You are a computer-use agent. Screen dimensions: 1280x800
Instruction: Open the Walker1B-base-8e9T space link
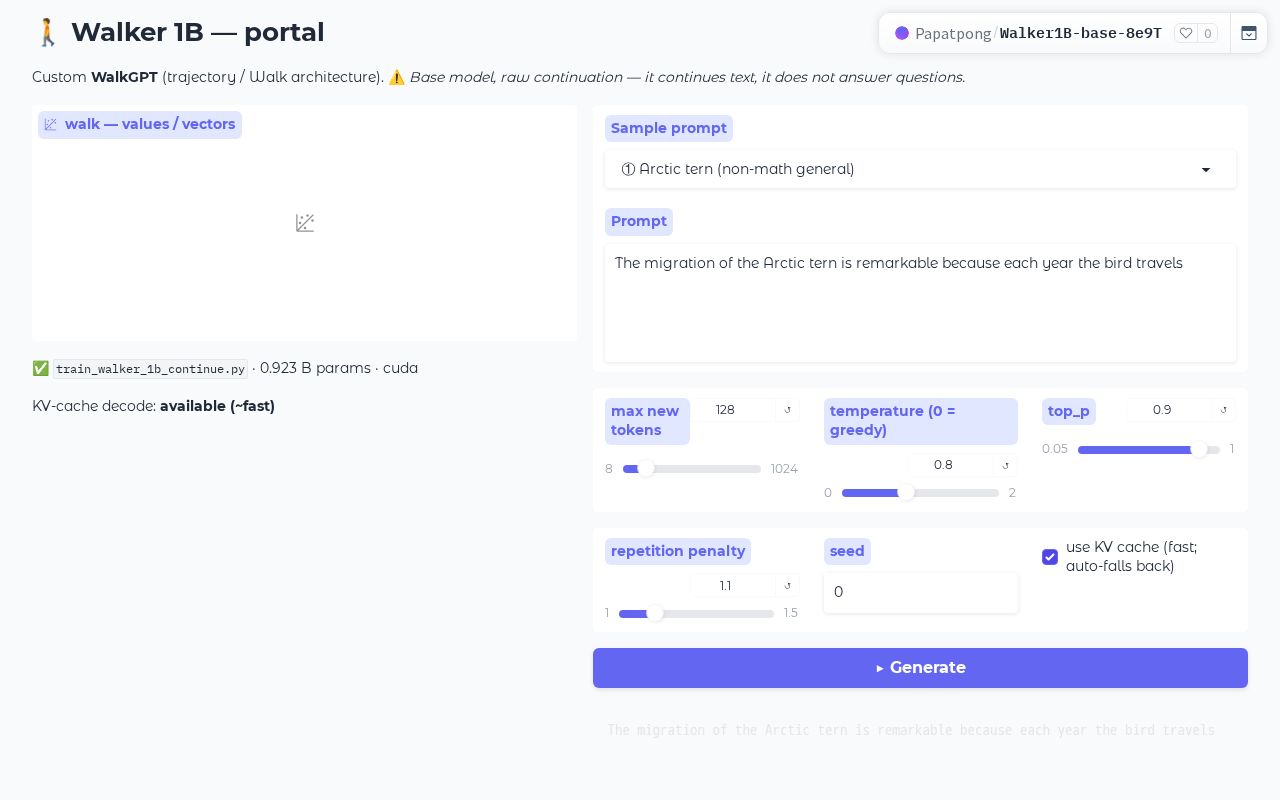click(x=1081, y=33)
